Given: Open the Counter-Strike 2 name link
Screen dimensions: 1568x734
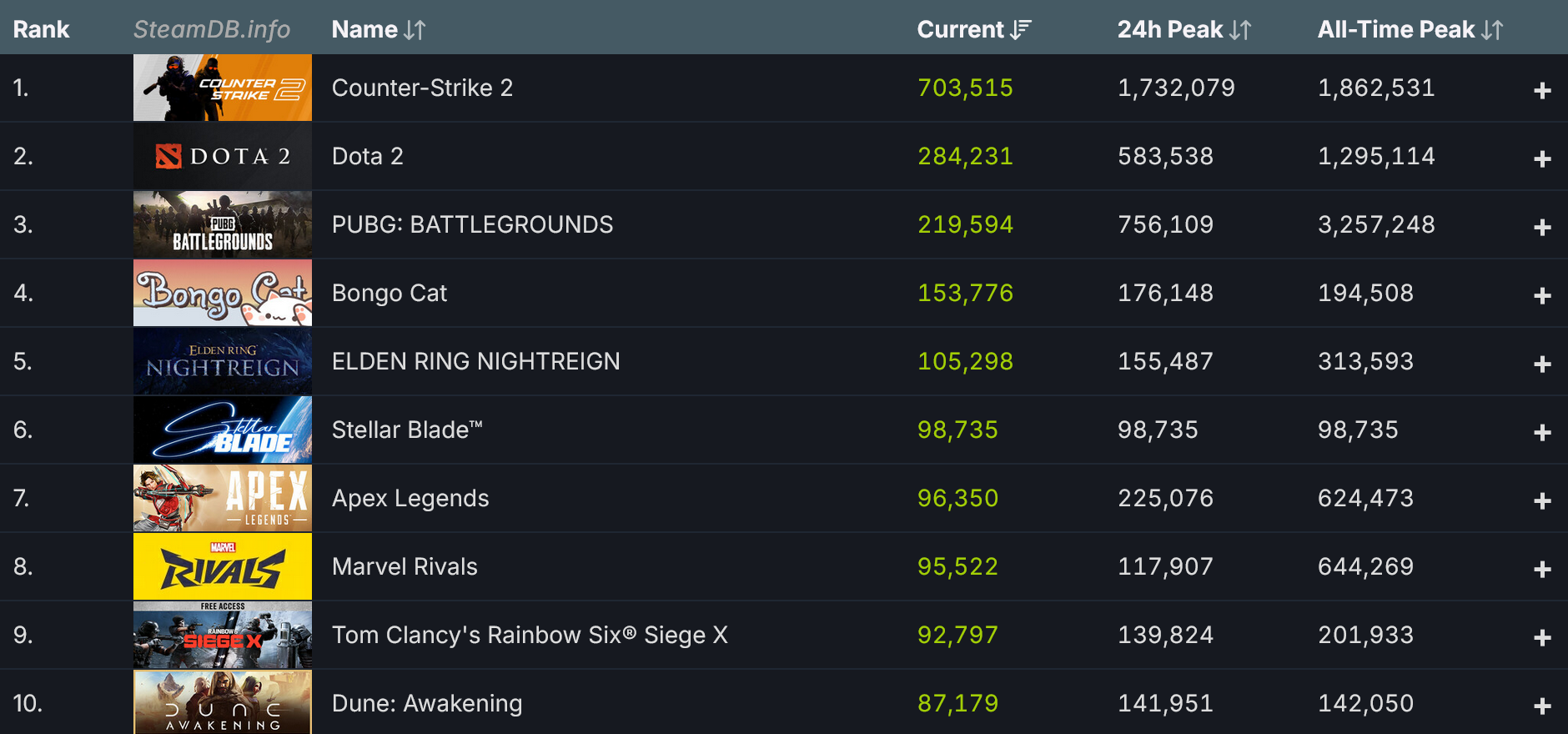Looking at the screenshot, I should tap(422, 88).
